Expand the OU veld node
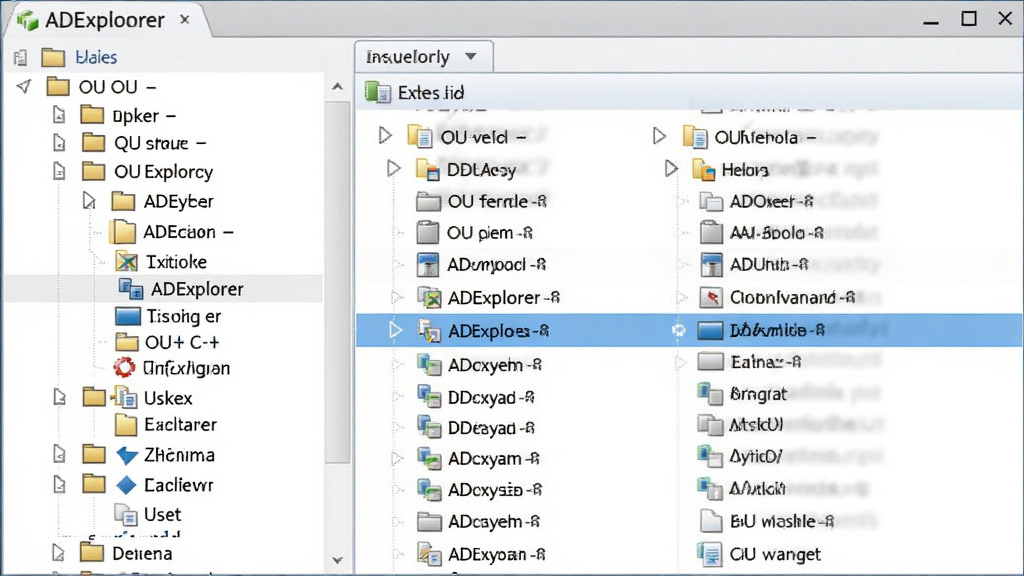 [x=385, y=136]
